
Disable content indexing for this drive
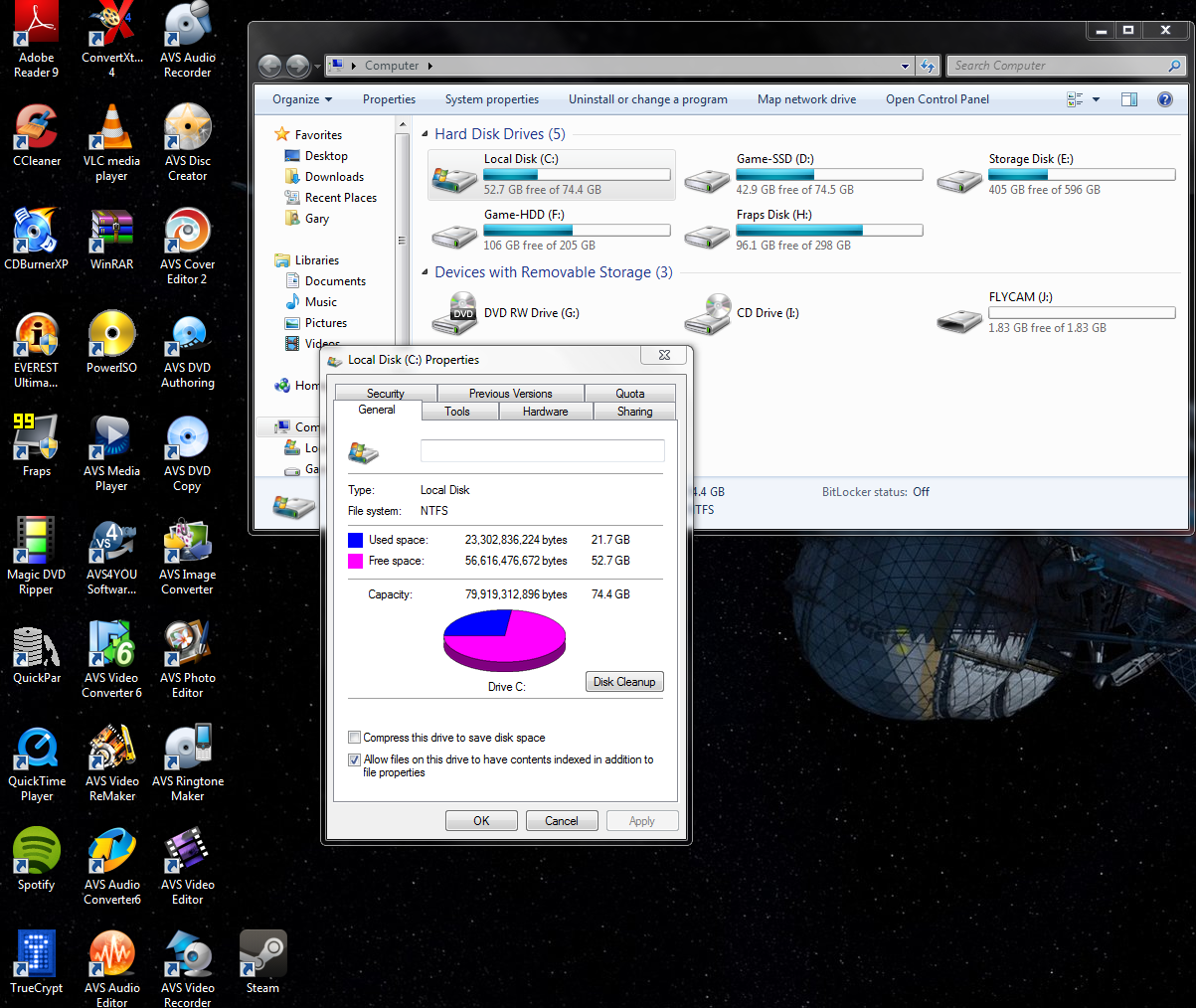[x=354, y=759]
